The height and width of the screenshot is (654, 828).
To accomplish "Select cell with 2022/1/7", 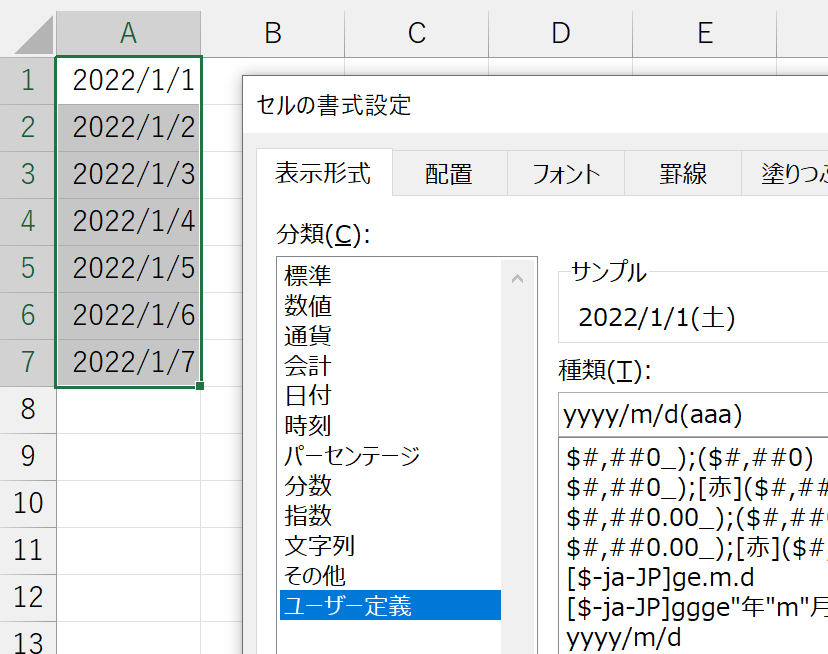I will [128, 362].
